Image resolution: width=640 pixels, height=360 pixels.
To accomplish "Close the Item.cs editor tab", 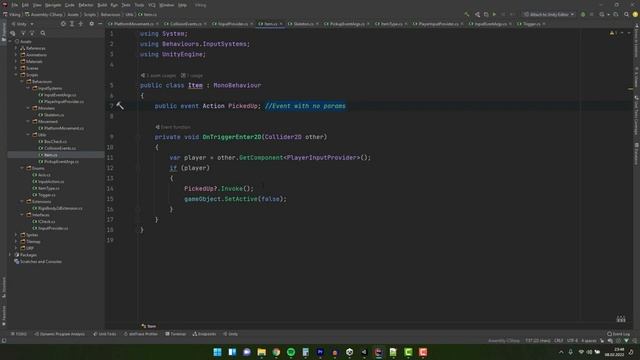I will [x=281, y=24].
